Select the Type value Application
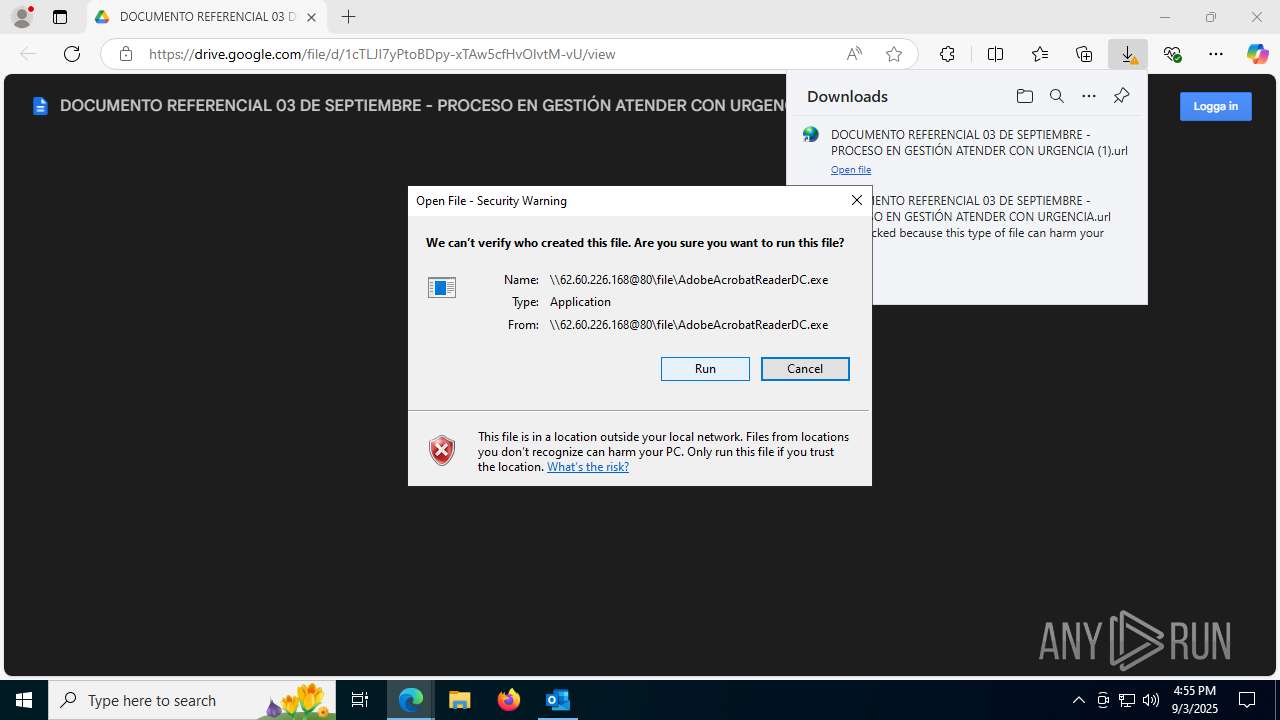This screenshot has height=720, width=1280. [x=580, y=302]
